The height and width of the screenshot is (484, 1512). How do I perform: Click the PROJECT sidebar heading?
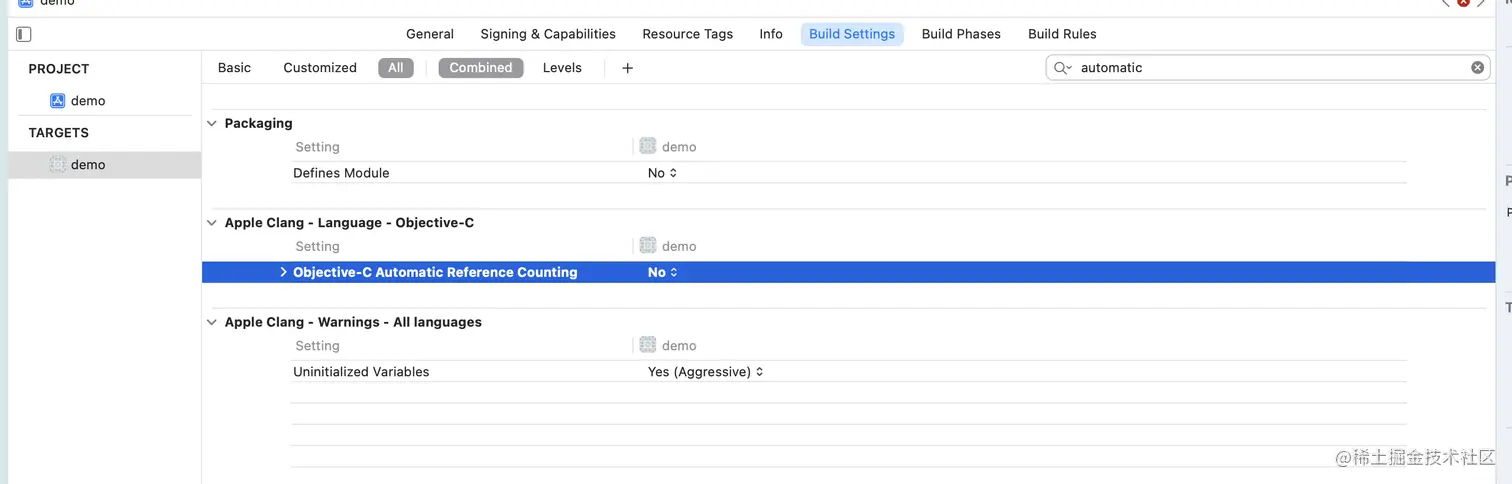point(59,69)
